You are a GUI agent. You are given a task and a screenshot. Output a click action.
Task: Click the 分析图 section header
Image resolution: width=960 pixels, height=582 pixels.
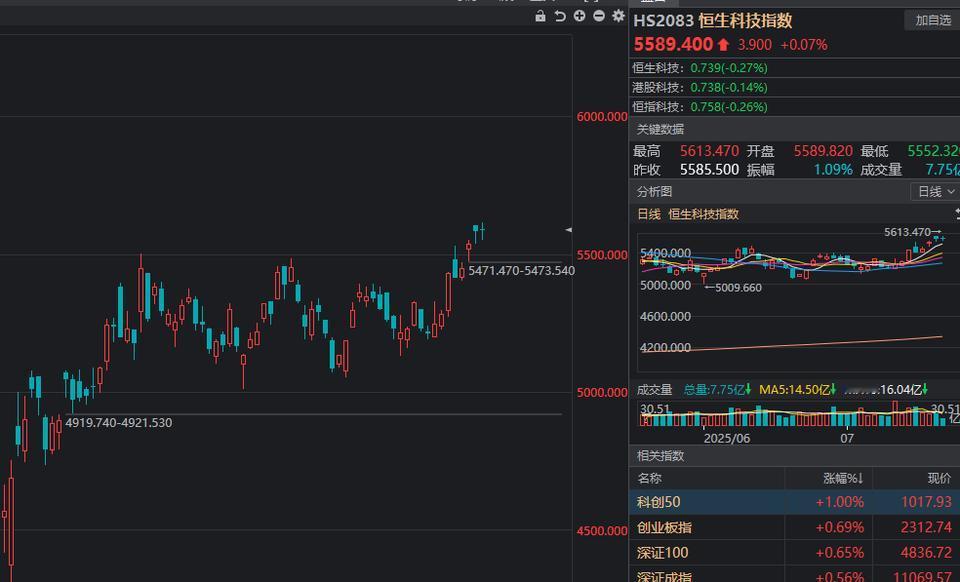654,192
